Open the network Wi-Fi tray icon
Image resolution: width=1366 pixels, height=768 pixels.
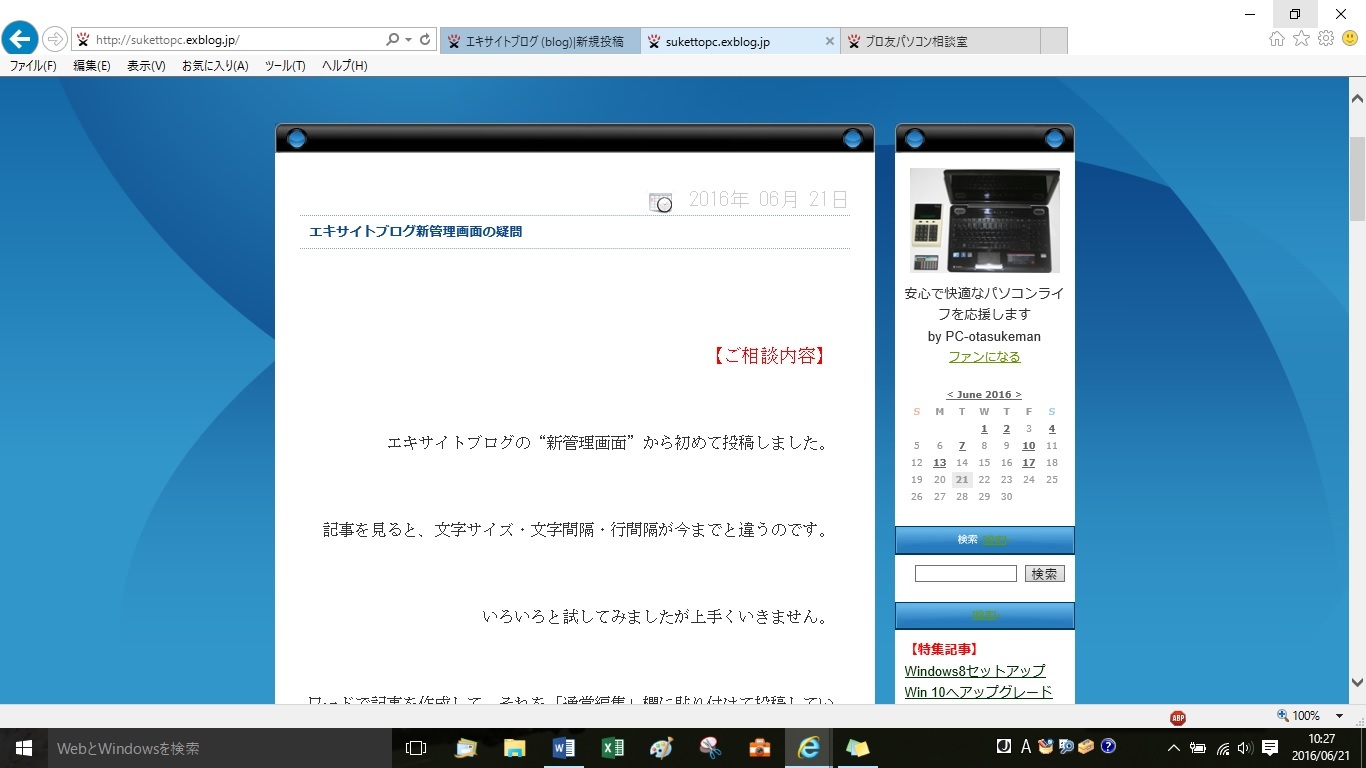tap(1222, 748)
